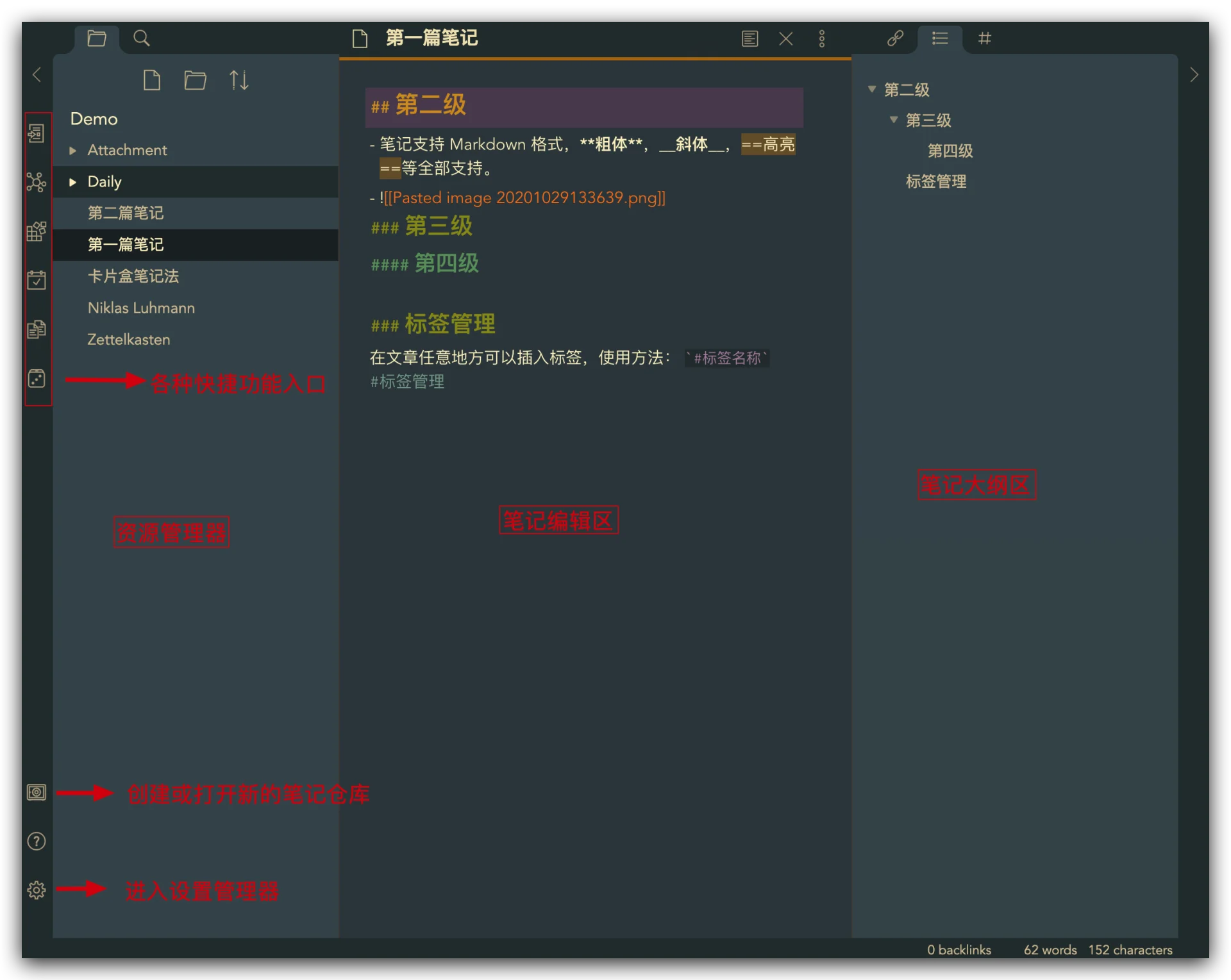Screen dimensions: 1231x980
Task: Create a new note in the sidebar
Action: 152,79
